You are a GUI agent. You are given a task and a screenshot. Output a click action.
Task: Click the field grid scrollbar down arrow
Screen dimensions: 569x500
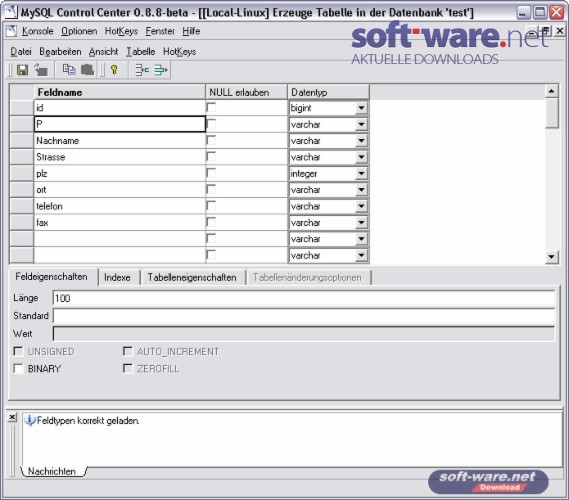point(551,257)
